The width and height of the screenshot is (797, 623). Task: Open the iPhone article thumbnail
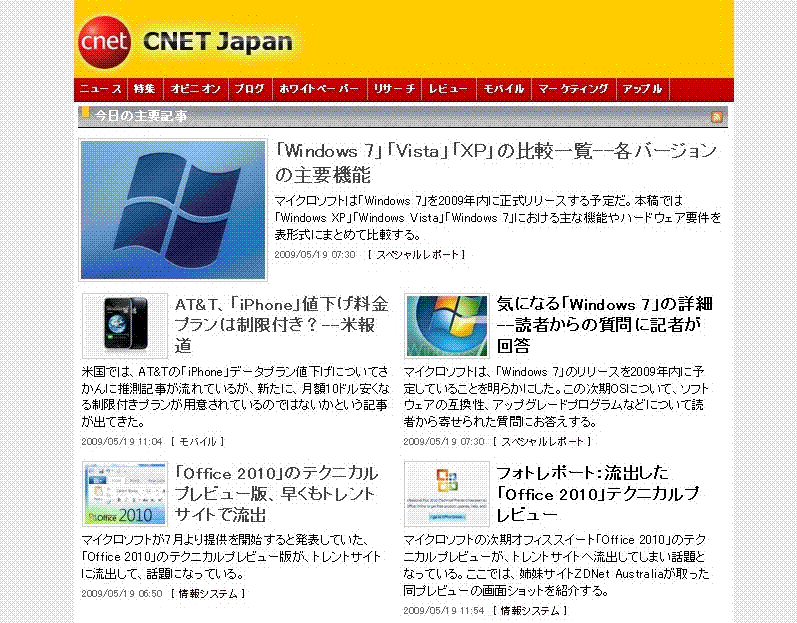(x=125, y=326)
